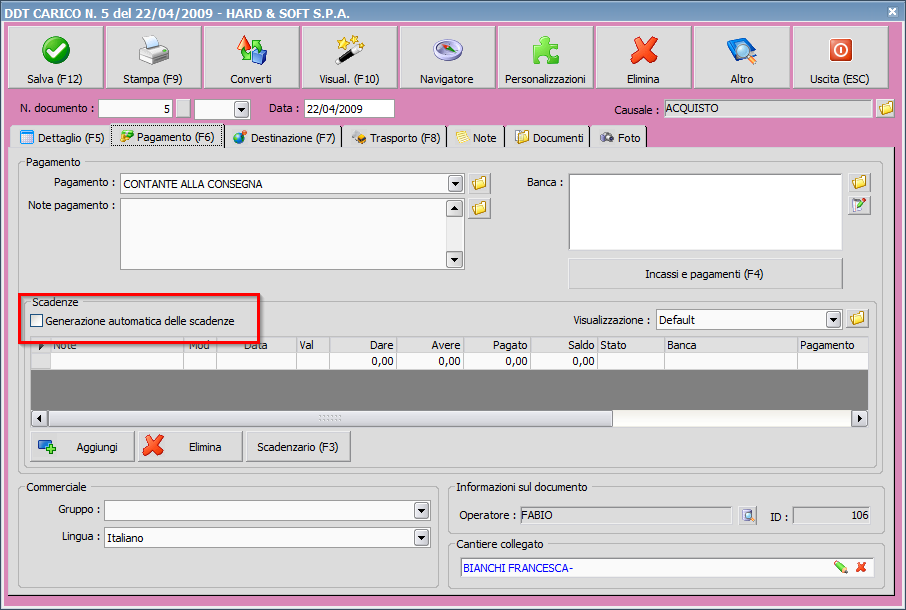Viewport: 906px width, 610px height.
Task: Click the ID 106 field
Action: [x=831, y=515]
